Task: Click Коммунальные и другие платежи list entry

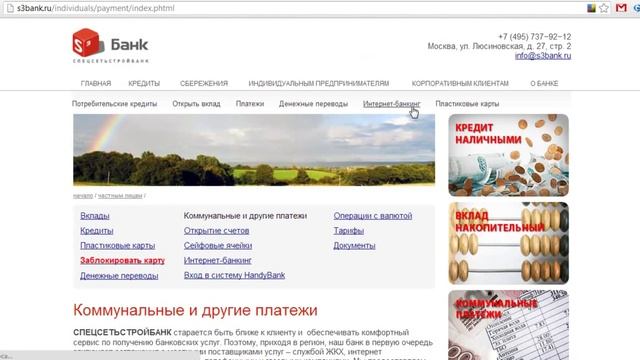Action: pos(245,216)
